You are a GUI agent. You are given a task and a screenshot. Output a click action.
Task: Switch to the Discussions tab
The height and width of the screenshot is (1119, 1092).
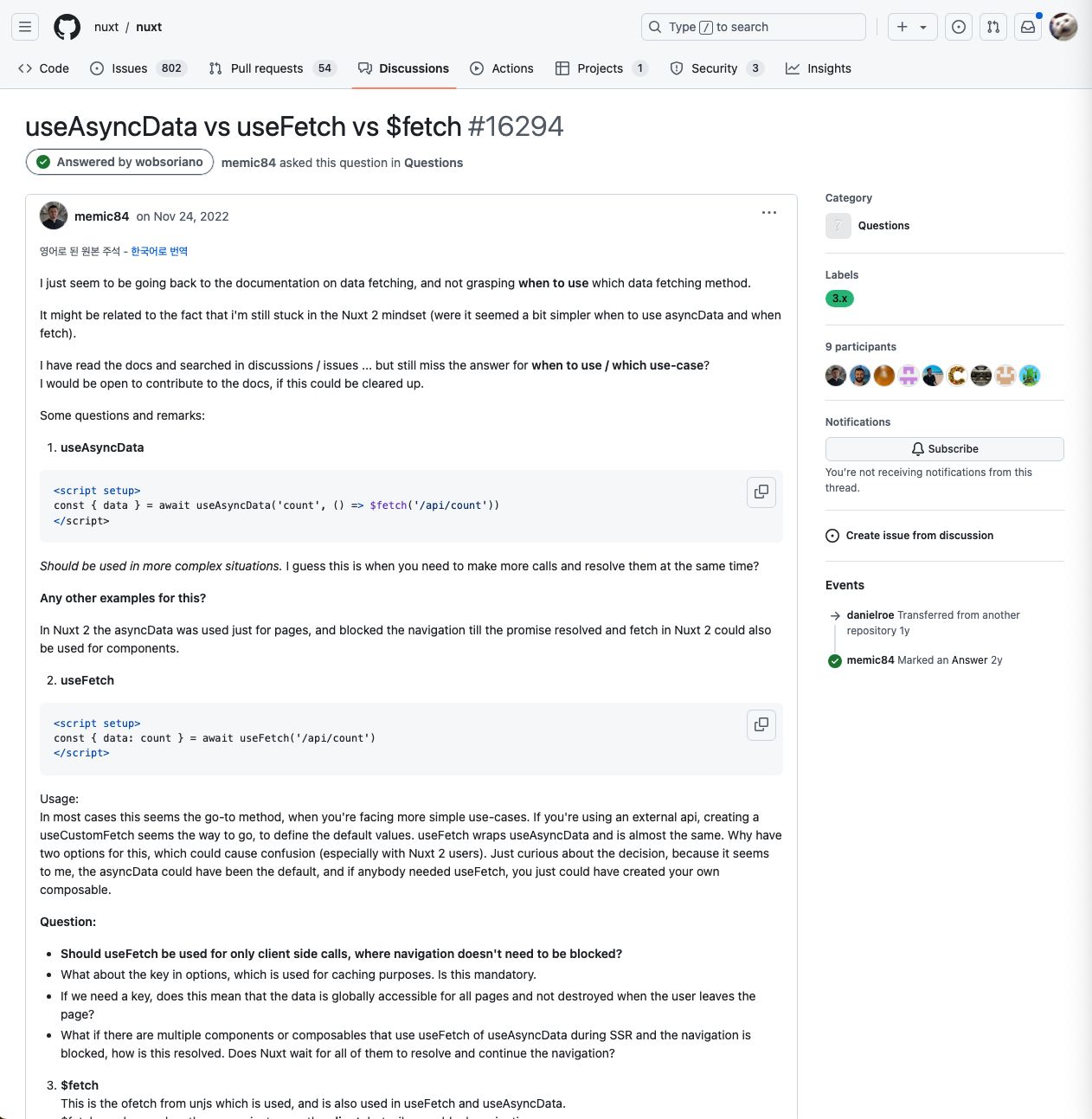(x=403, y=68)
